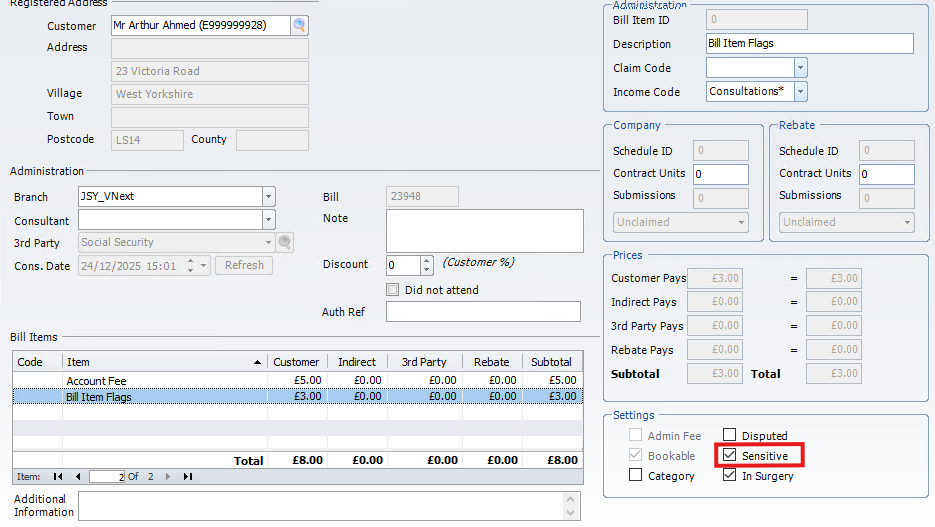The width and height of the screenshot is (935, 527).
Task: Toggle the Sensitive checkbox
Action: [x=730, y=456]
